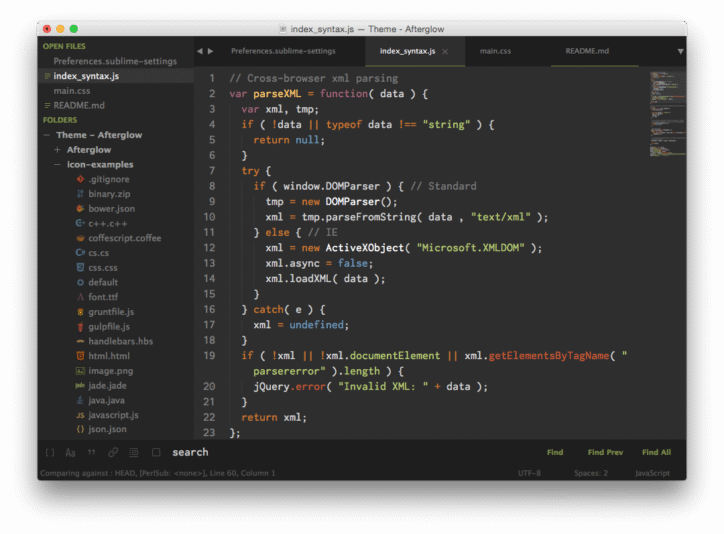Click the gruntfile.js file icon
The width and height of the screenshot is (724, 534).
pyautogui.click(x=80, y=312)
